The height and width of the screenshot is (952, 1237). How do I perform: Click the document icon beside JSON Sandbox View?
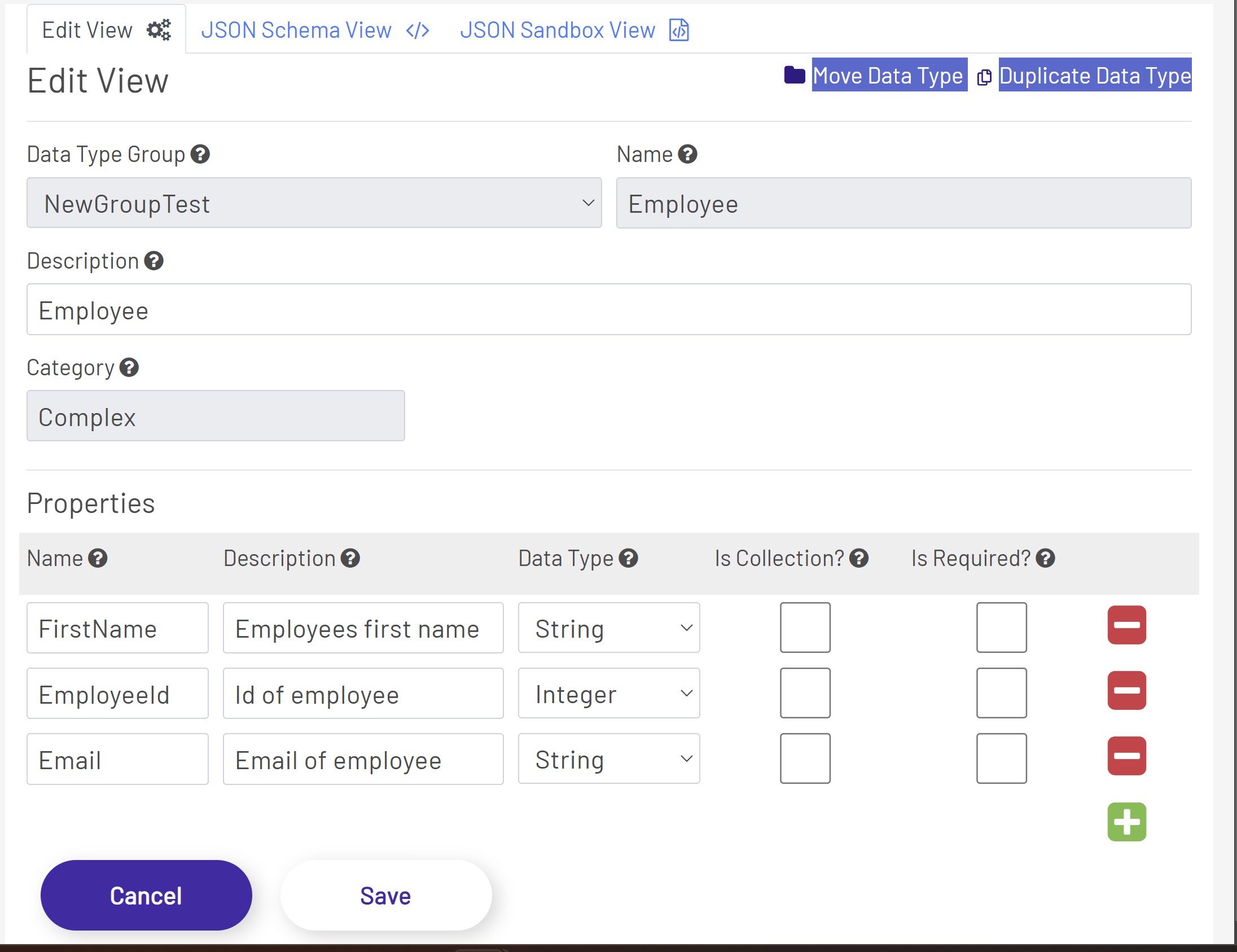[678, 30]
